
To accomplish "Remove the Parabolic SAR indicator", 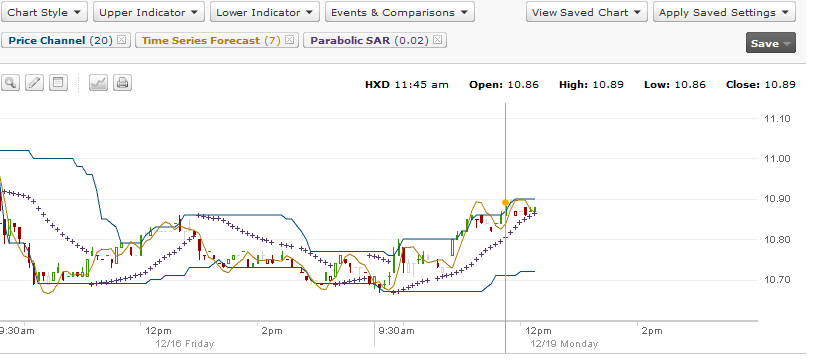I will tap(437, 40).
